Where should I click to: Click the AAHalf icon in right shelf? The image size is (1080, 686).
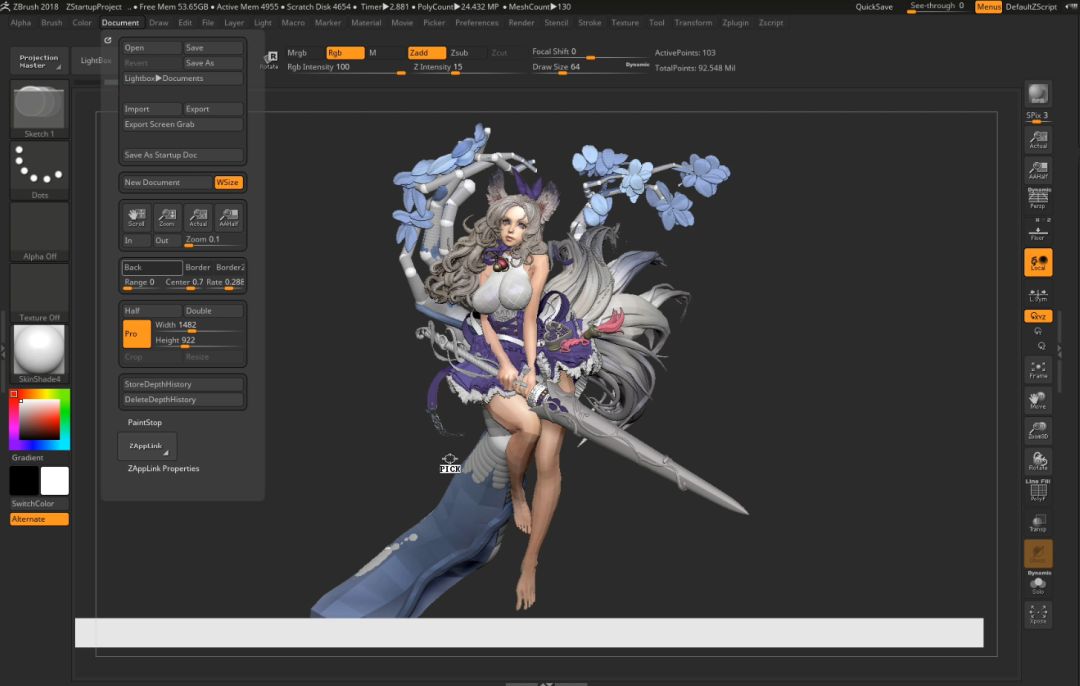(1038, 170)
